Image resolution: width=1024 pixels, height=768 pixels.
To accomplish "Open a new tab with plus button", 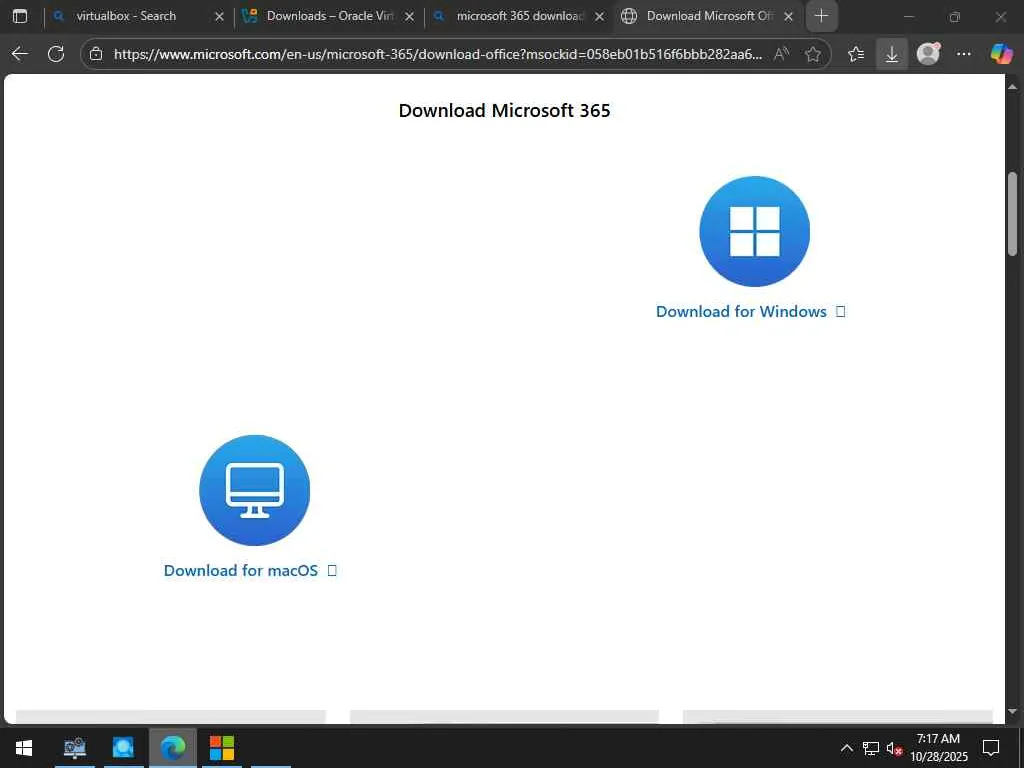I will [x=822, y=16].
